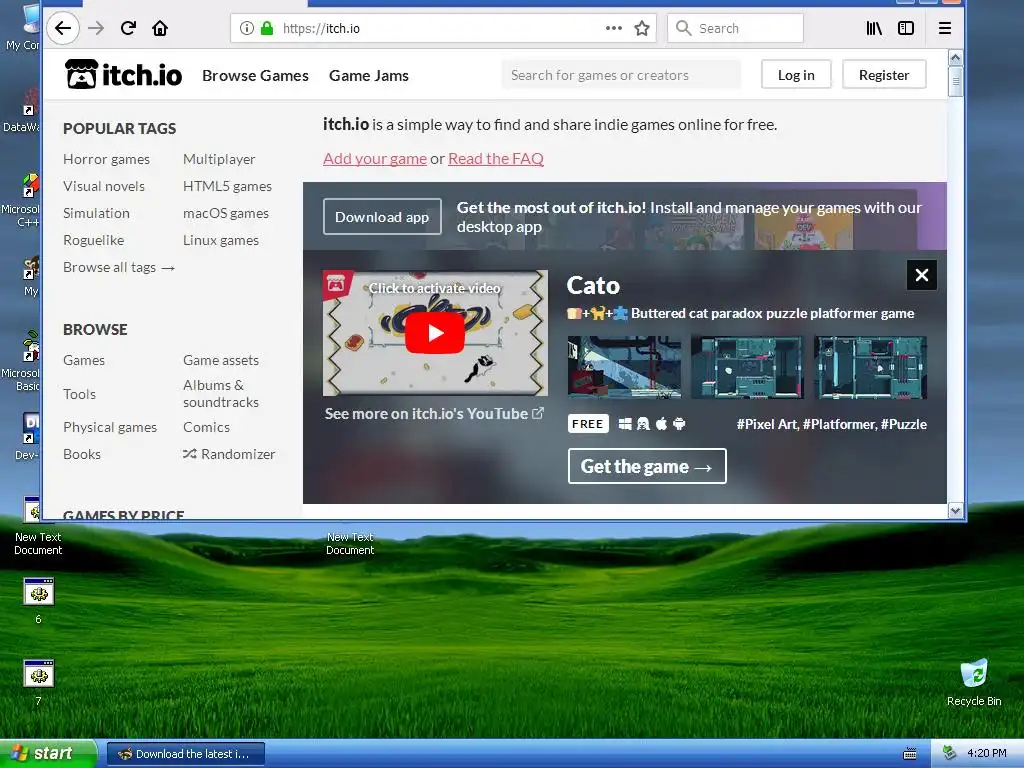1024x768 pixels.
Task: Play the Cato YouTube video
Action: pos(435,333)
